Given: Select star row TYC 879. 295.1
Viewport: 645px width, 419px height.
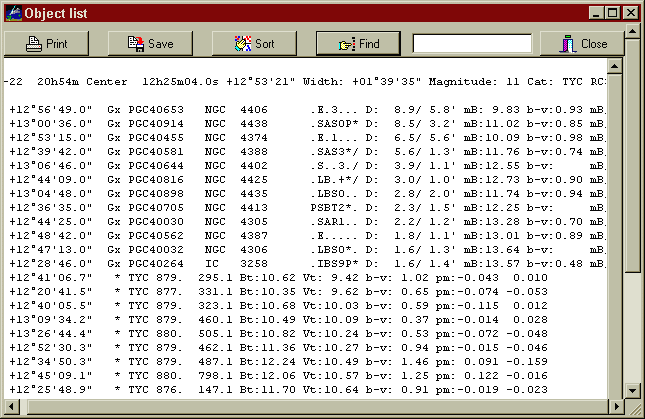Looking at the screenshot, I should (x=306, y=278).
